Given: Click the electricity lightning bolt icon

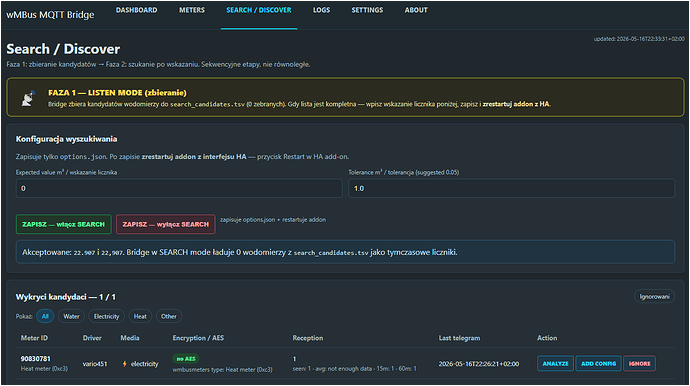Looking at the screenshot, I should pyautogui.click(x=125, y=364).
